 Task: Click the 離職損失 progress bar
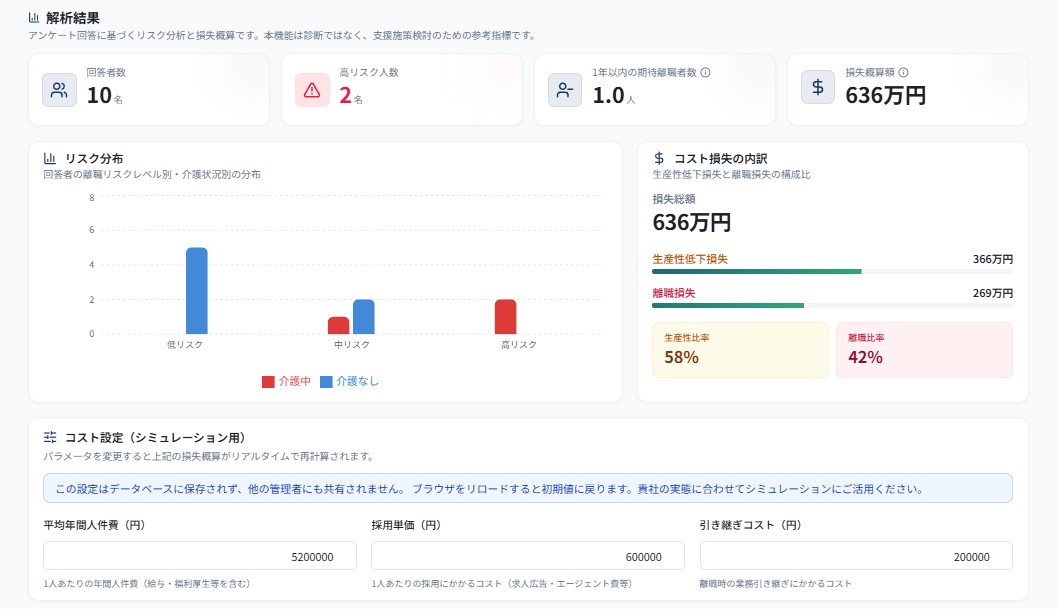832,305
